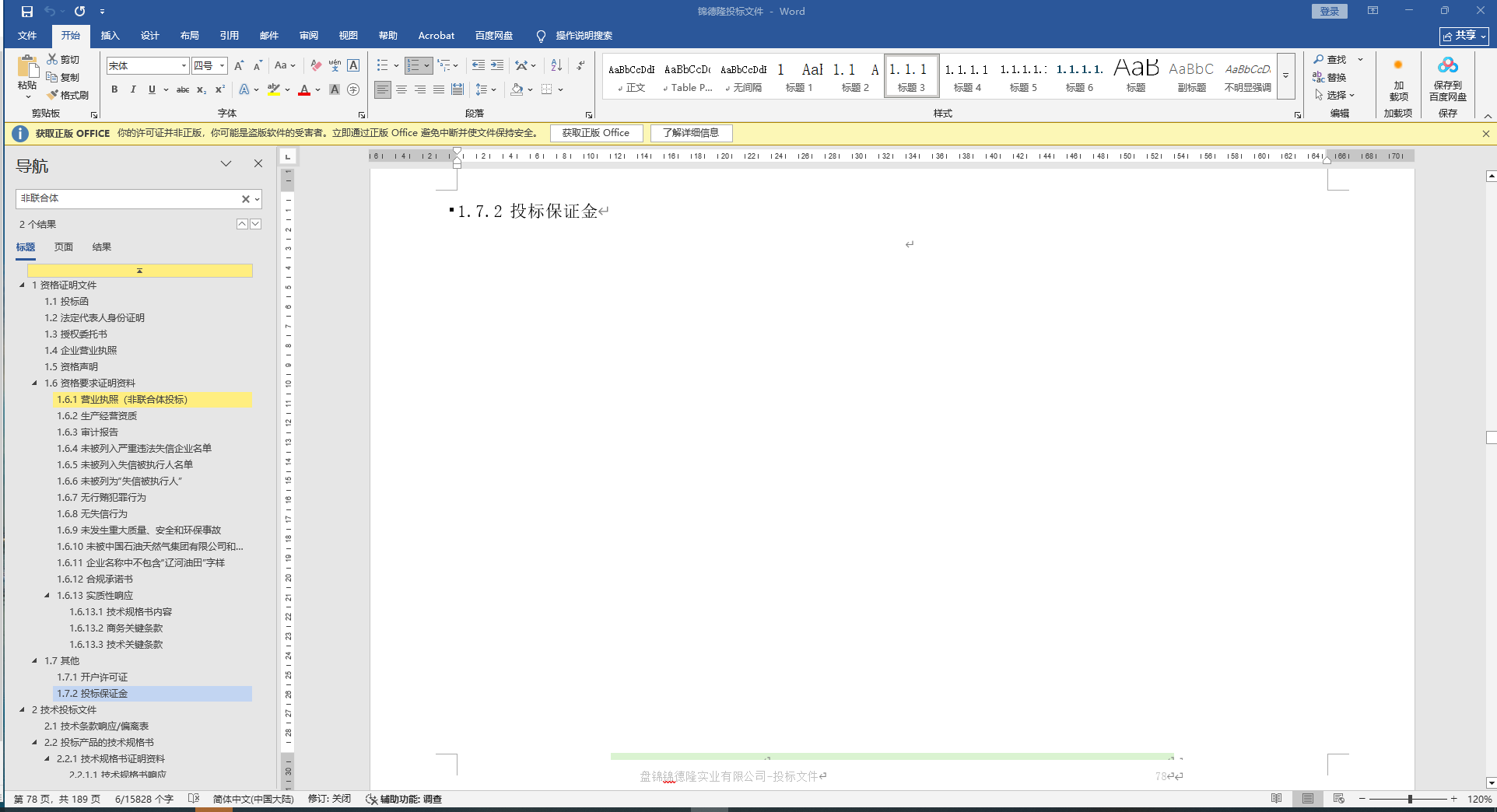Apply strikethrough formatting
The image size is (1497, 812).
183,89
